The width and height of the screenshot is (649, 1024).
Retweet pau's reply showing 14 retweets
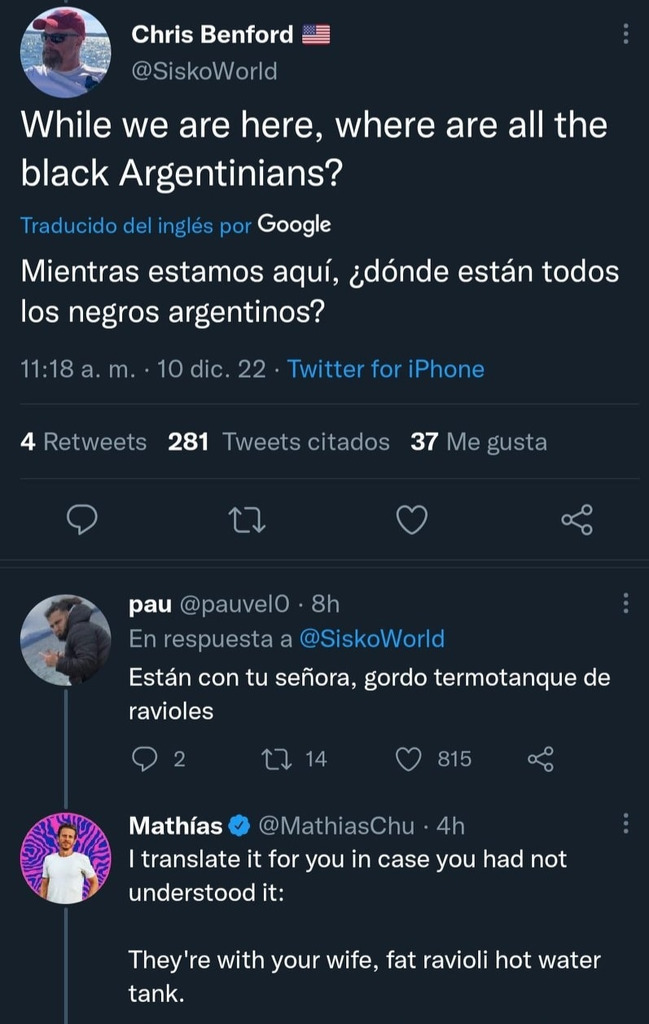pos(276,759)
